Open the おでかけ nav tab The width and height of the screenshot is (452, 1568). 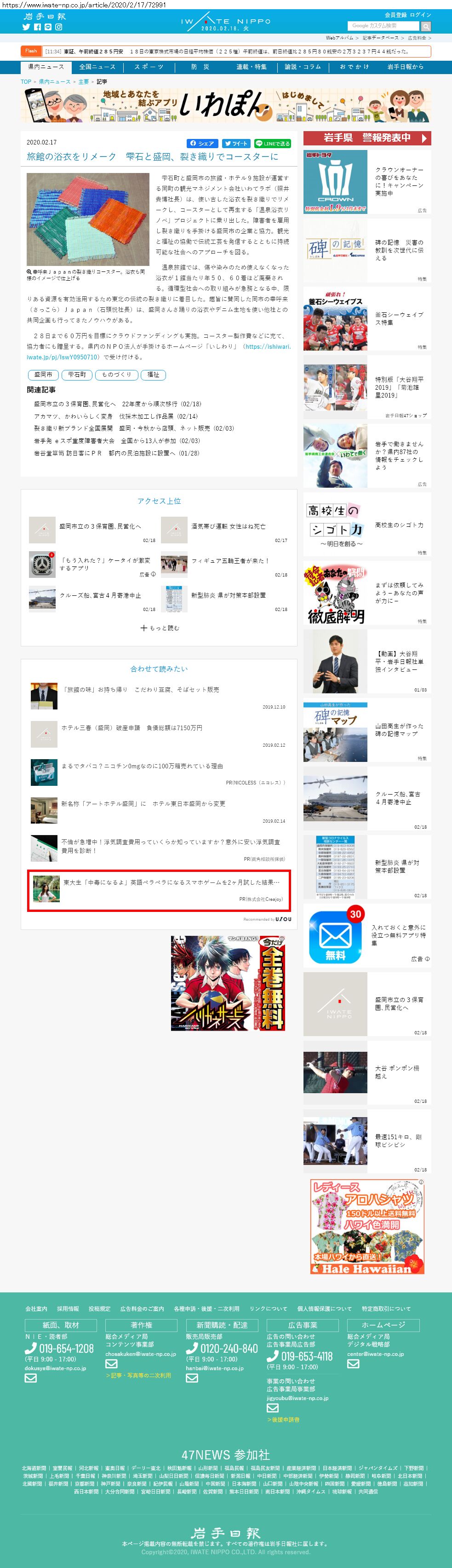pos(354,67)
